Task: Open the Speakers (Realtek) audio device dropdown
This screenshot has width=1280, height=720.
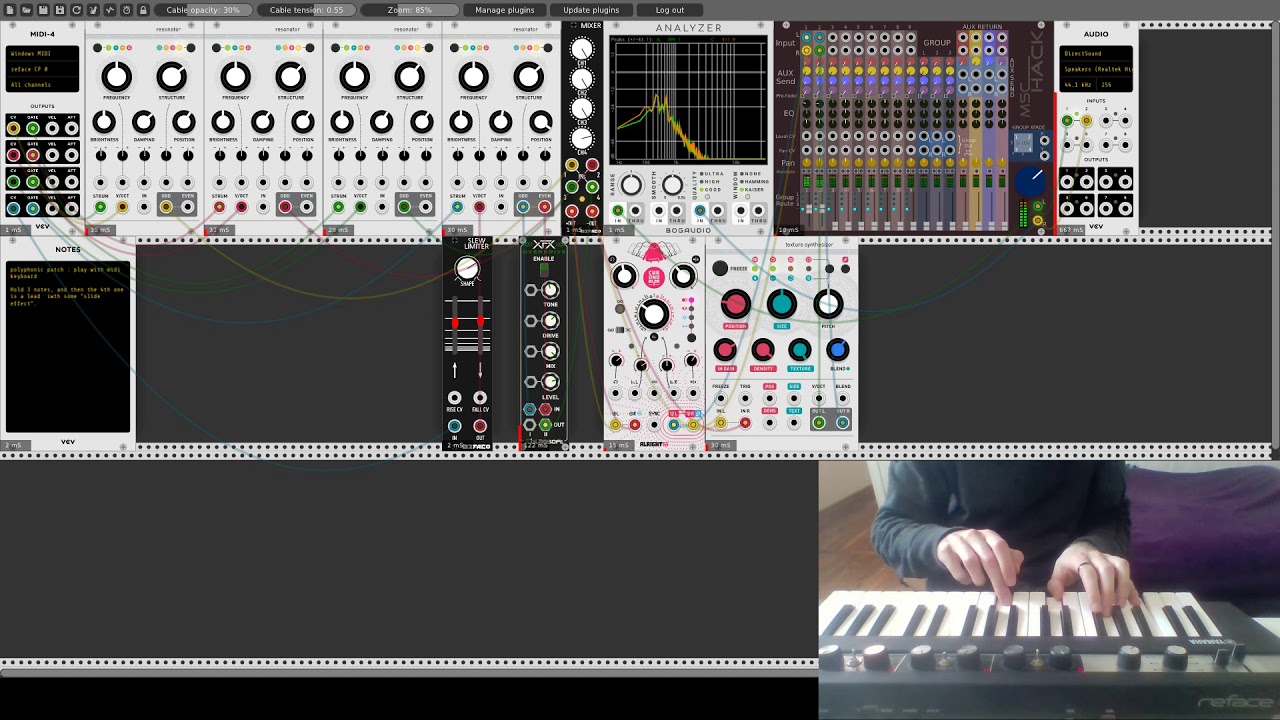Action: pos(1097,69)
